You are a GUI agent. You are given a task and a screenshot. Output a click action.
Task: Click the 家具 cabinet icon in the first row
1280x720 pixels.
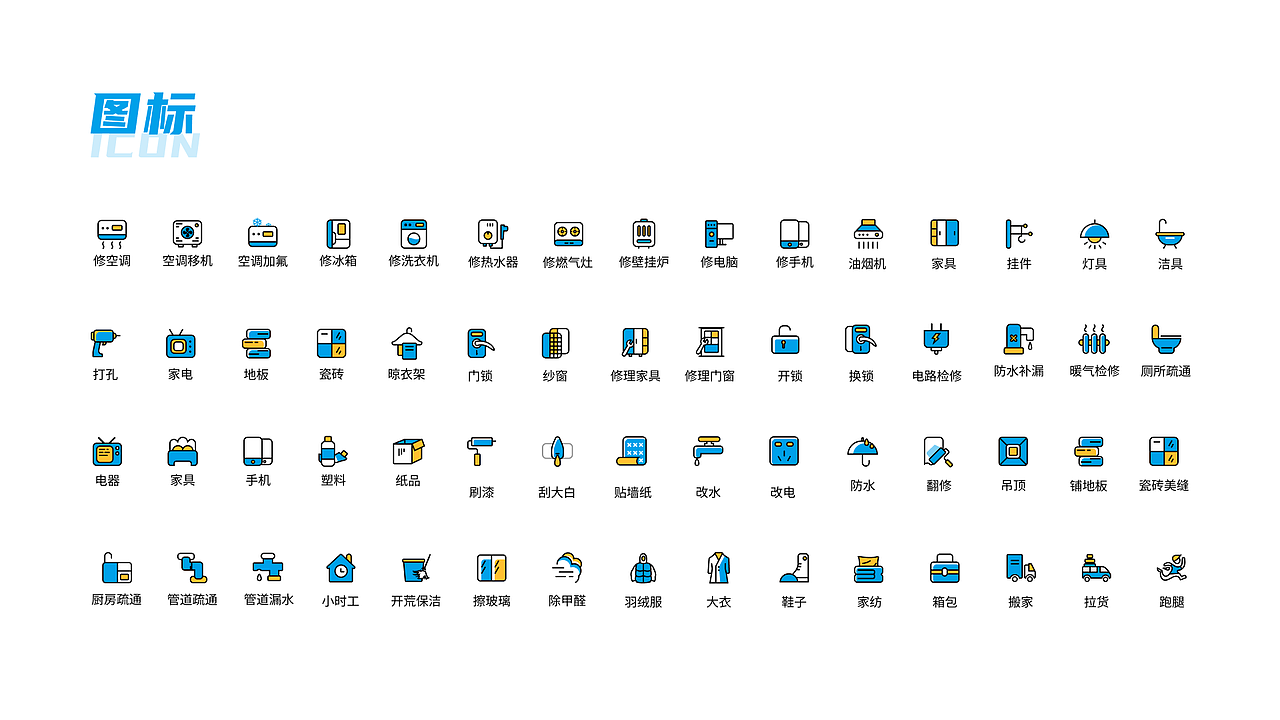(944, 234)
